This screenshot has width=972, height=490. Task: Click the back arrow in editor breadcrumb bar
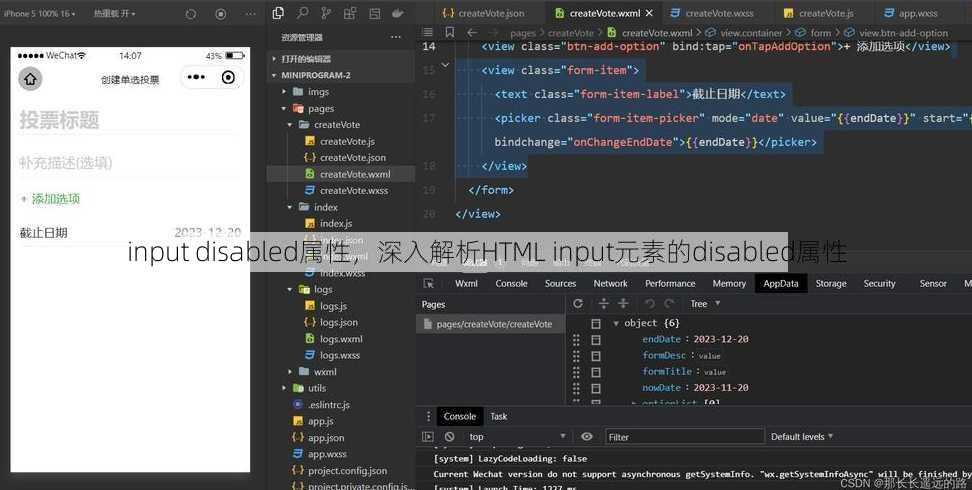pyautogui.click(x=472, y=32)
